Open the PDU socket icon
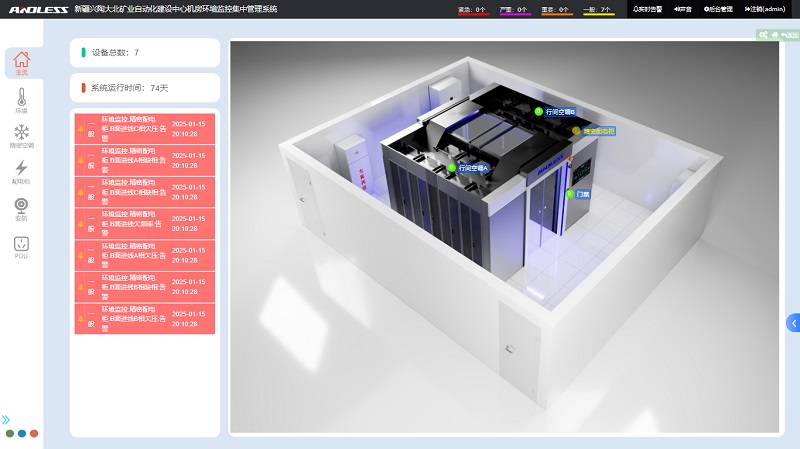The width and height of the screenshot is (800, 449). [21, 246]
